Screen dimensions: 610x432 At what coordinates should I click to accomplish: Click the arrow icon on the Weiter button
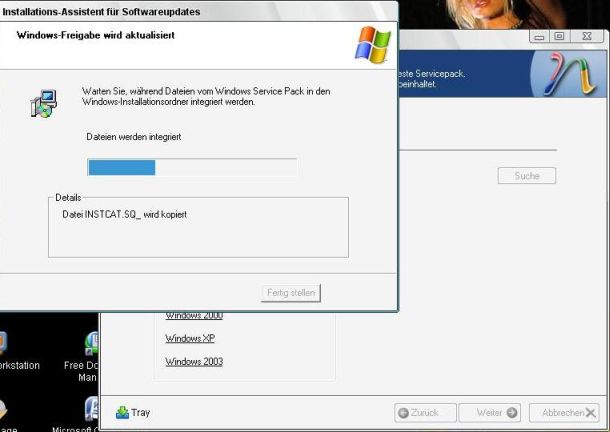pos(512,413)
